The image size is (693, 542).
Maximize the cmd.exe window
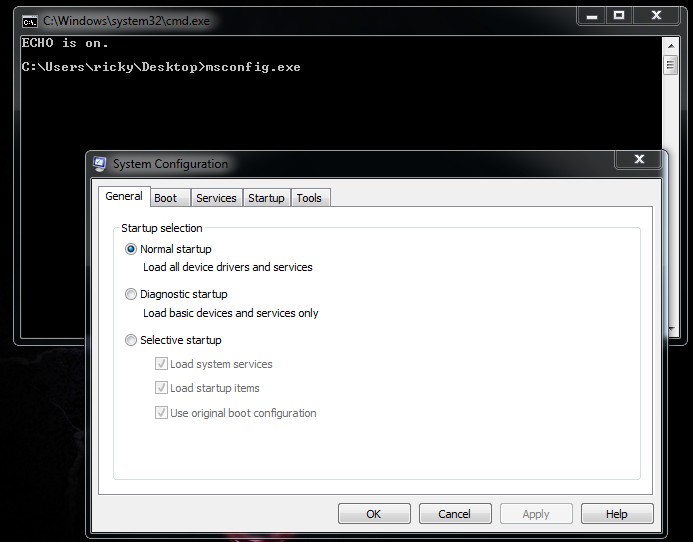click(619, 16)
